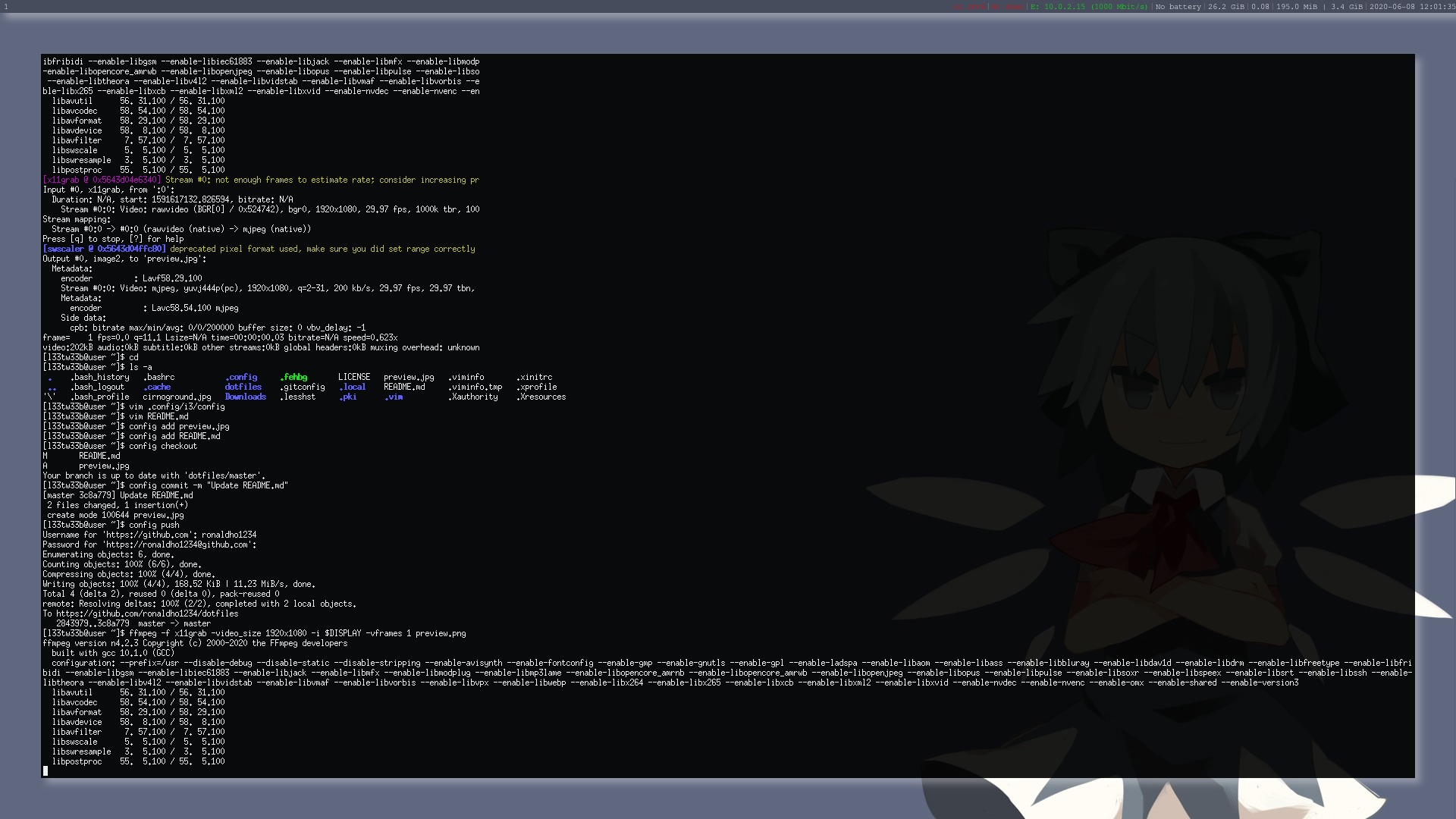Click the 26.2 GiB disk status

point(1225,7)
